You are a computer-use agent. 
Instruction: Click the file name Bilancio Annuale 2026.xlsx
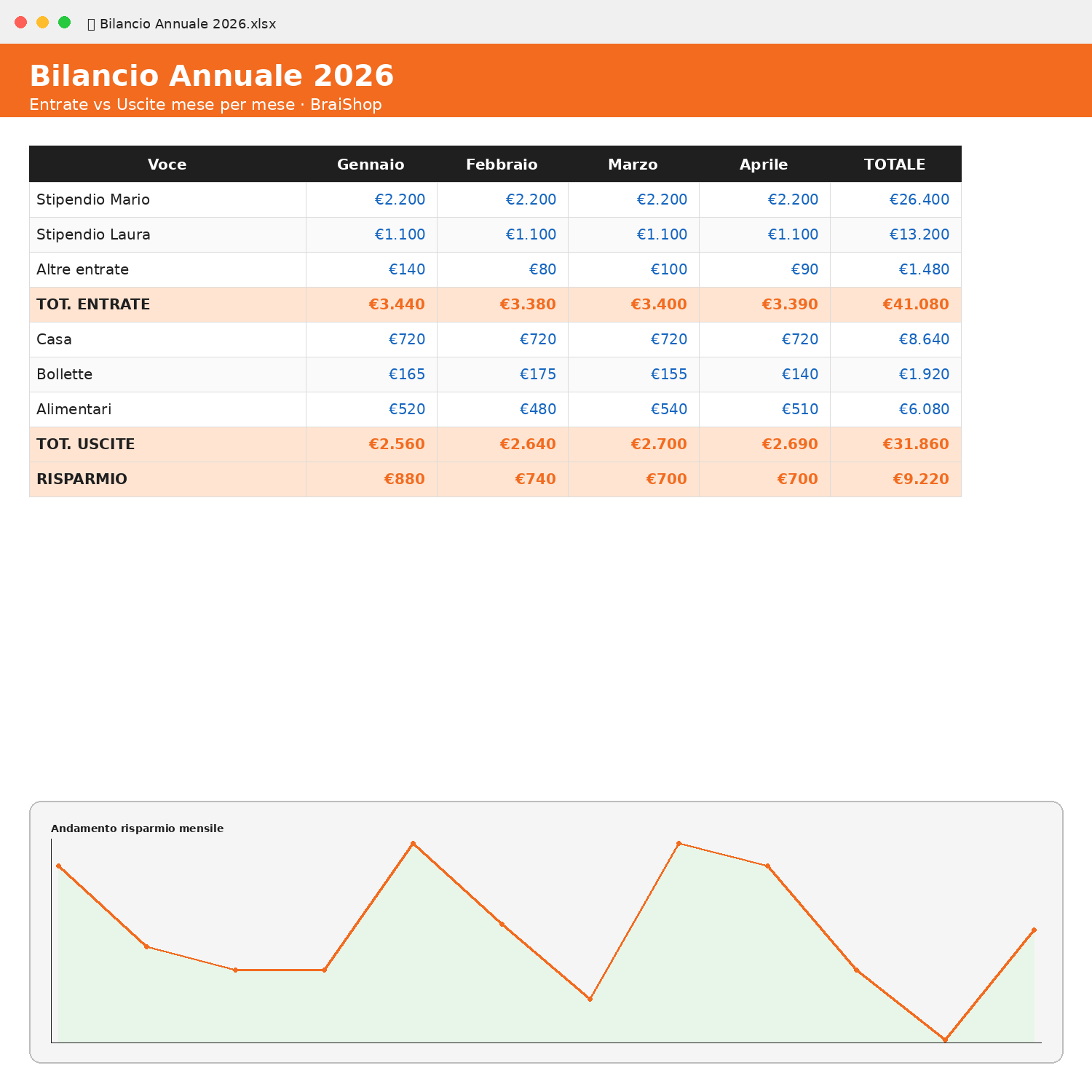pyautogui.click(x=188, y=23)
